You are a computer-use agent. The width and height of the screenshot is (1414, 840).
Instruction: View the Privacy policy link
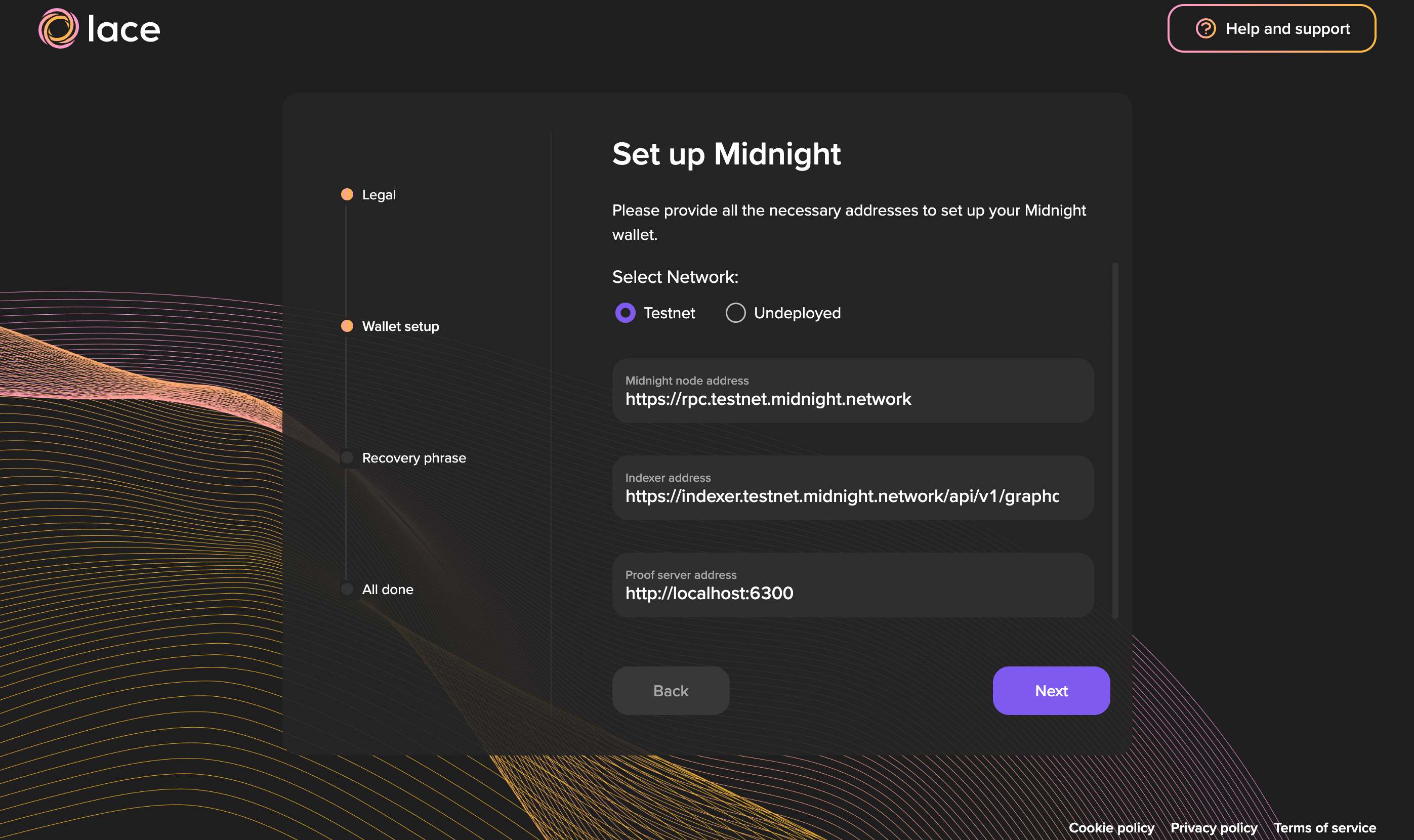1214,827
